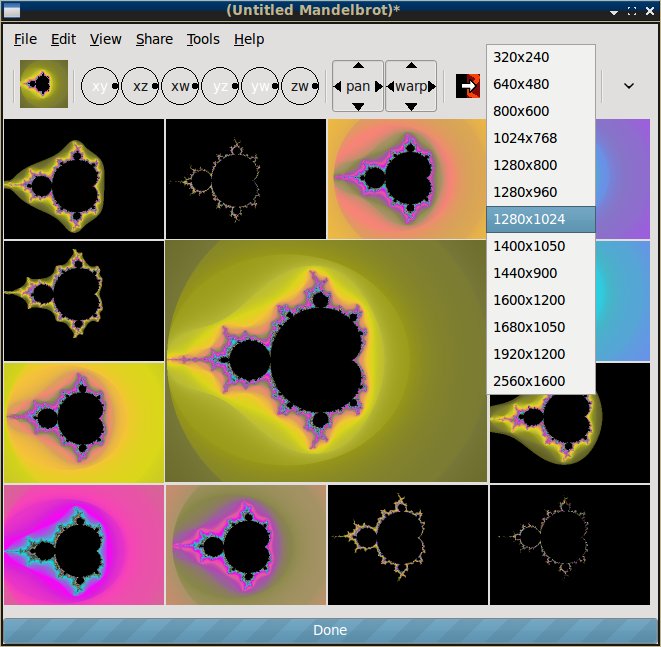Select 1400x1050 resolution
The image size is (661, 647).
(x=541, y=246)
